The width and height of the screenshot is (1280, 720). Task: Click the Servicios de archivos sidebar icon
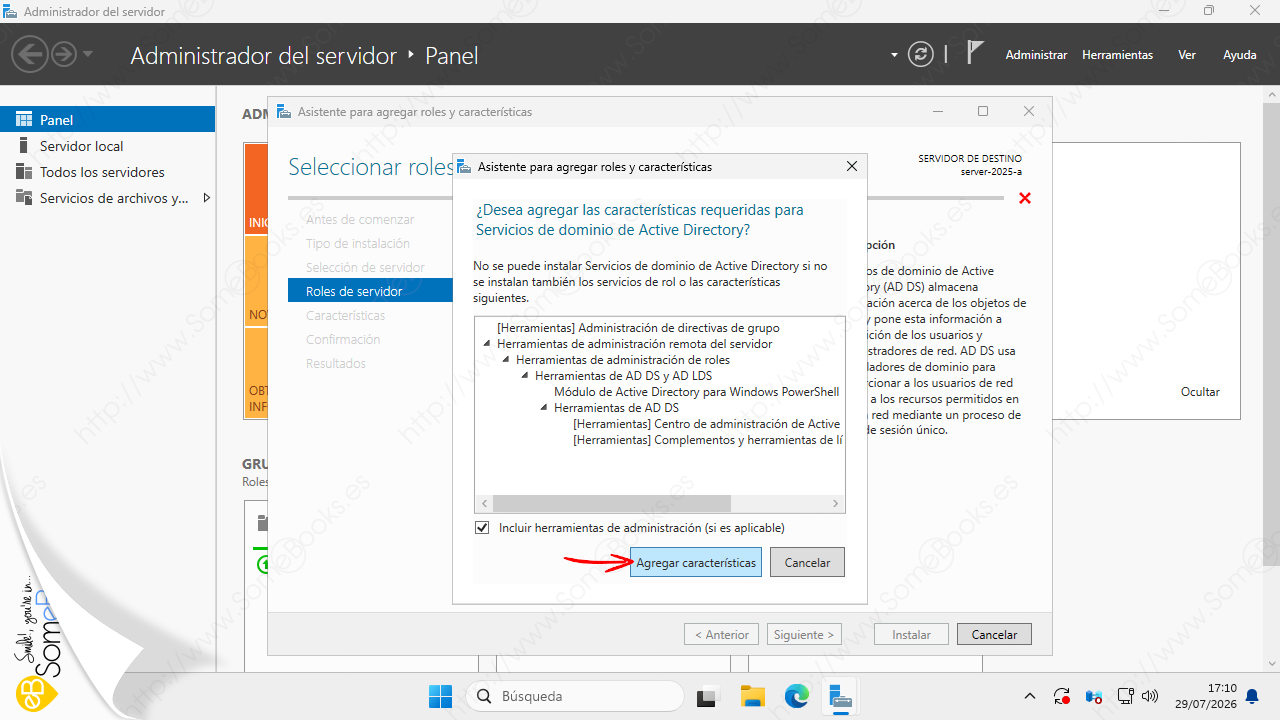(24, 198)
